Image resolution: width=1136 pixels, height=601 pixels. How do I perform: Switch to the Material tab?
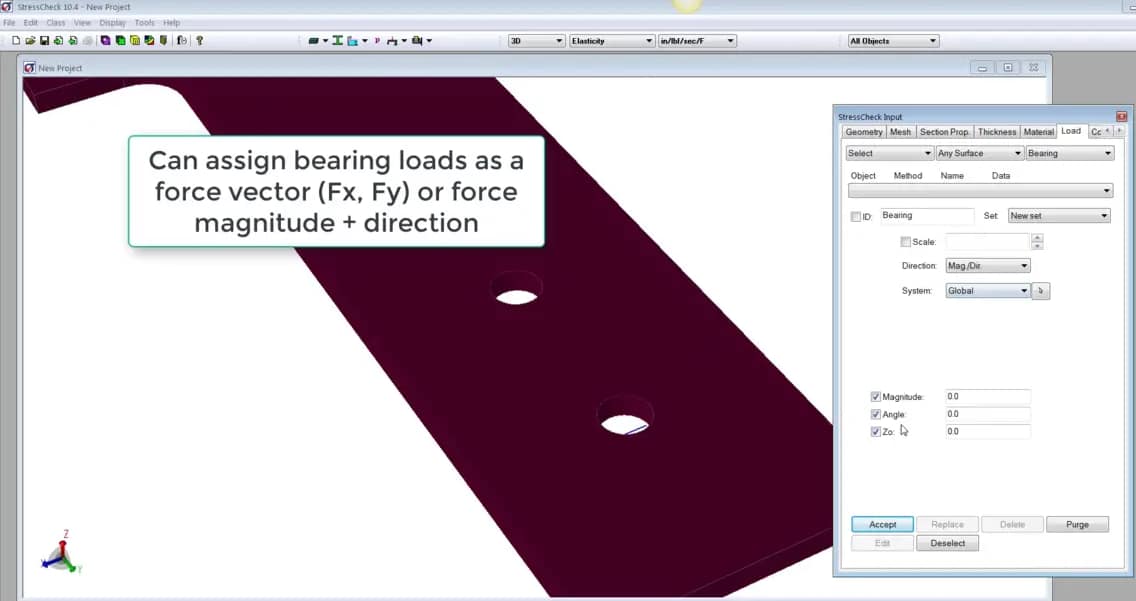click(1039, 131)
